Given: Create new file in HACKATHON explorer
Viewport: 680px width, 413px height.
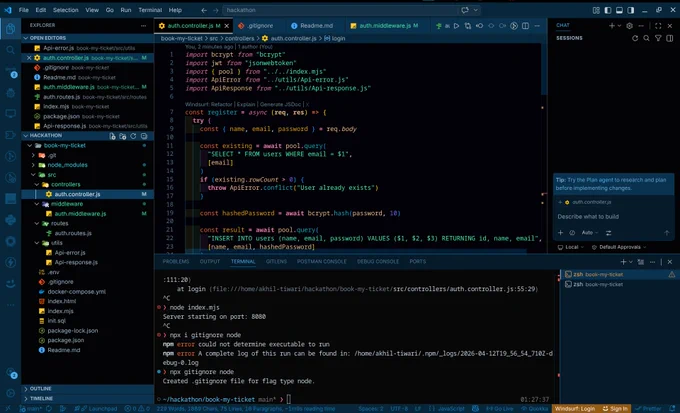Looking at the screenshot, I should tap(112, 136).
